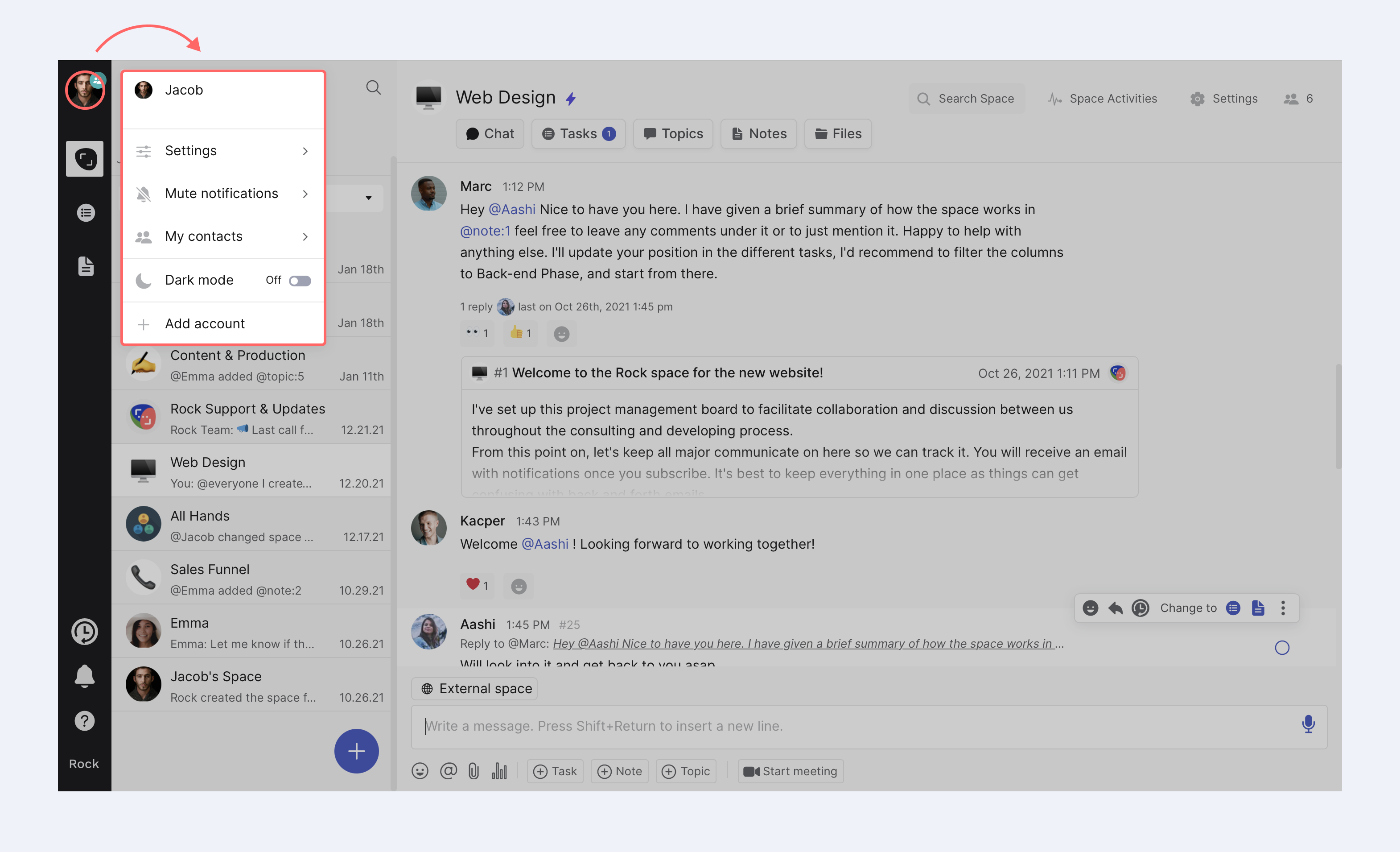This screenshot has width=1400, height=852.
Task: Expand the Settings submenu chevron
Action: (305, 151)
